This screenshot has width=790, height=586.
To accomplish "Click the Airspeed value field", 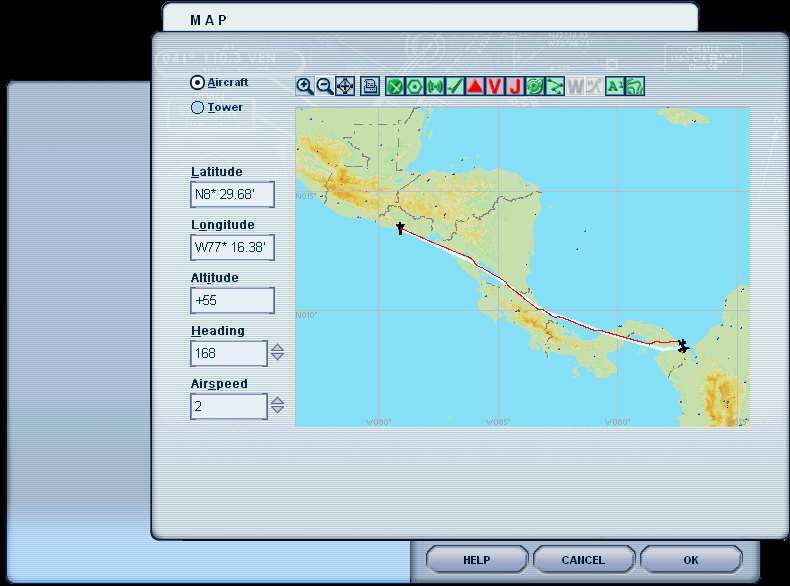I will coord(229,406).
